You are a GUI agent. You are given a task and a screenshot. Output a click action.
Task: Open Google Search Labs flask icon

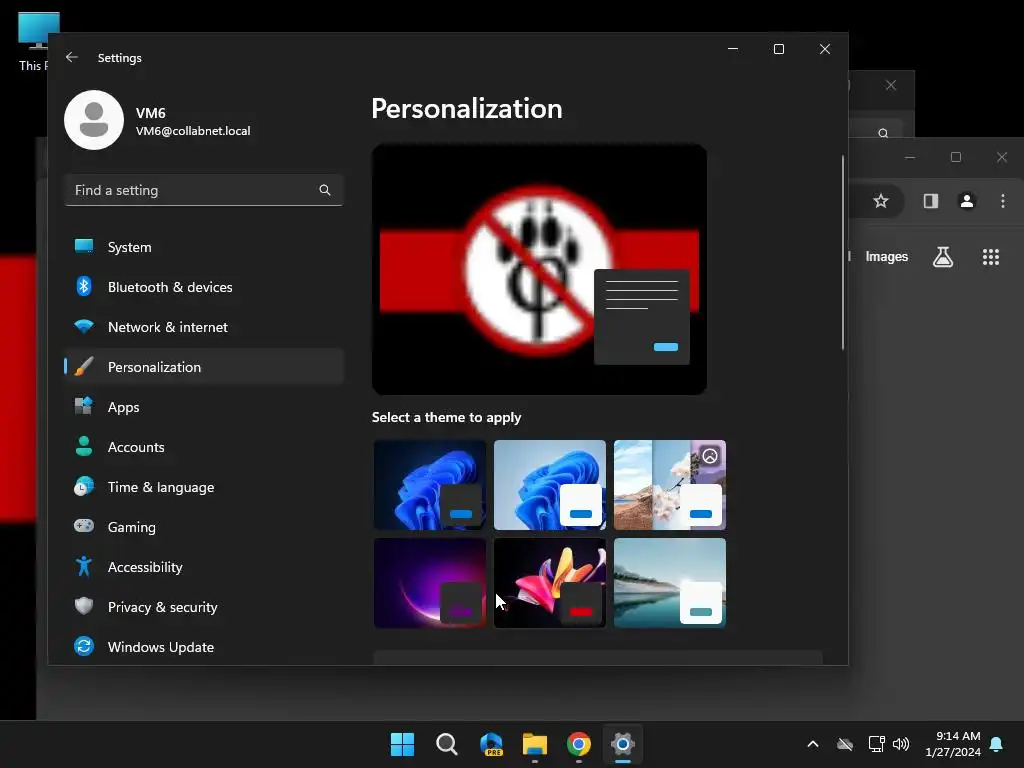click(943, 257)
